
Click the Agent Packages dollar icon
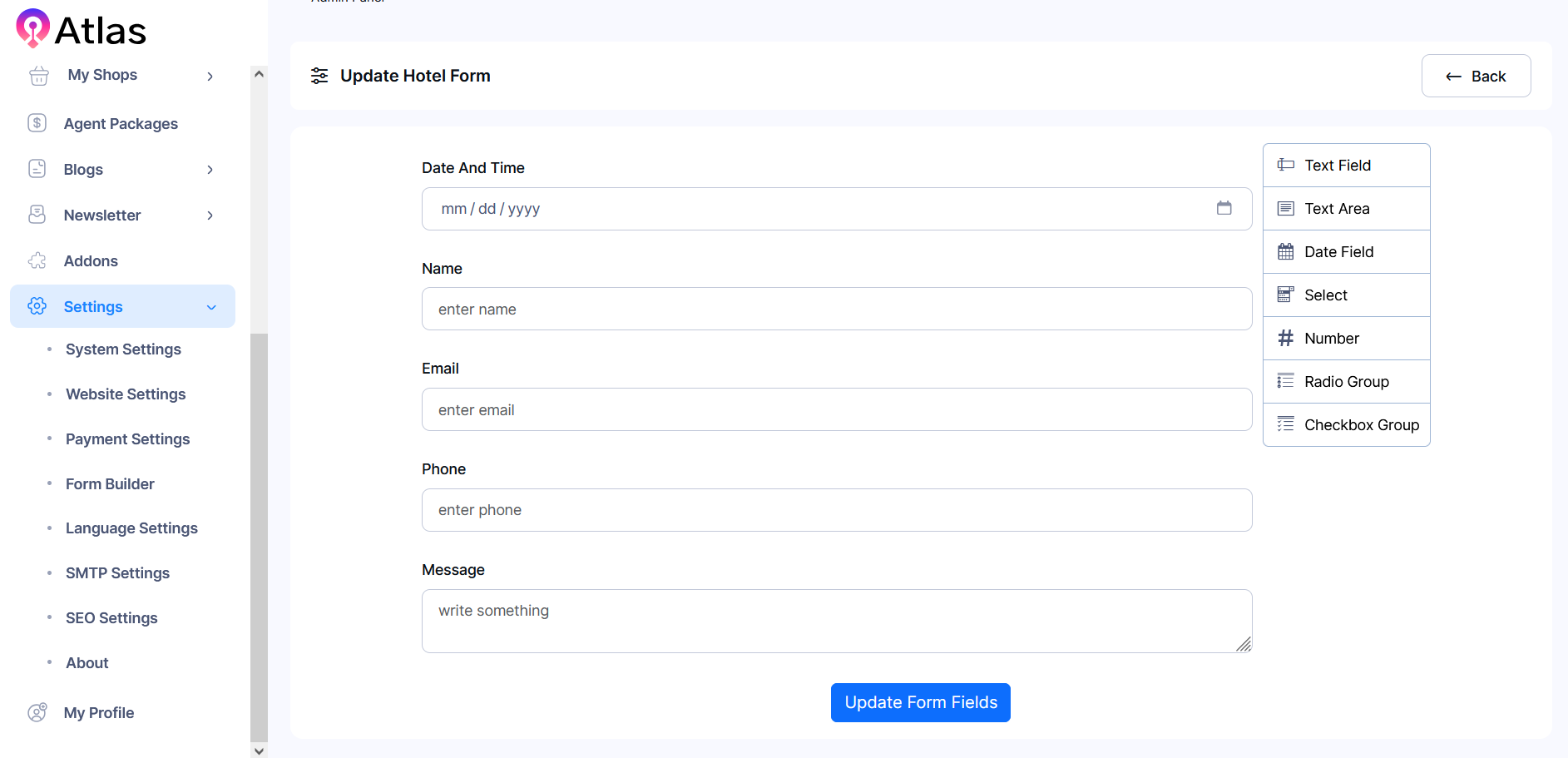point(37,123)
